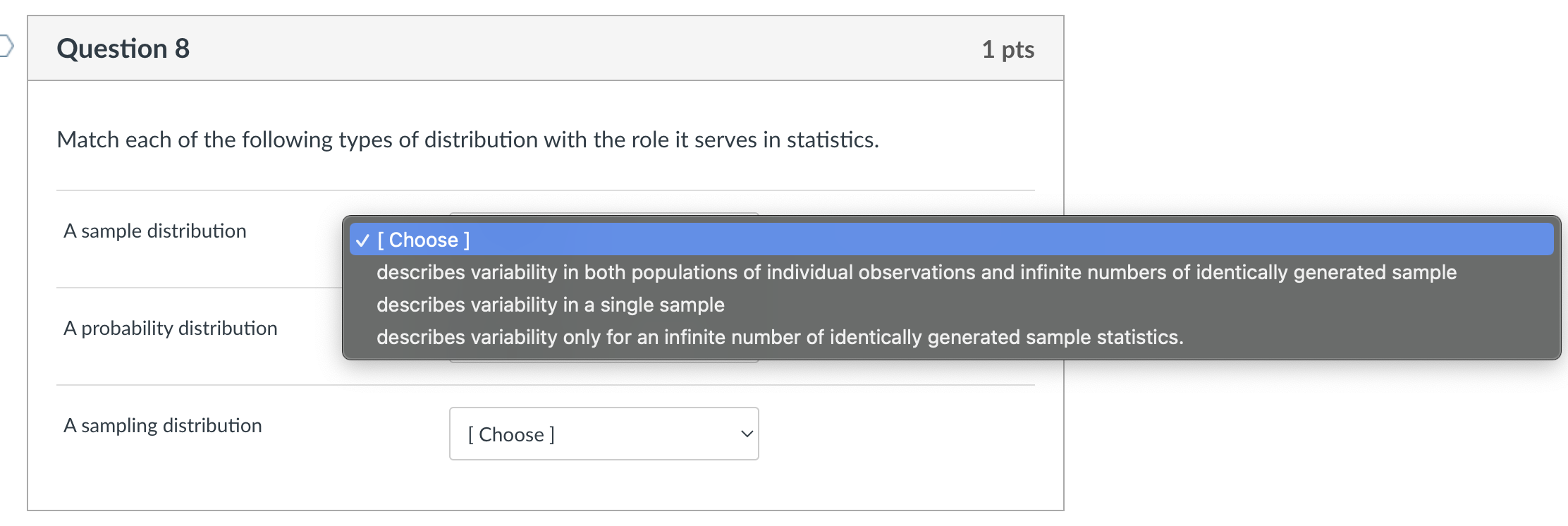Select "only for an infinite number" option
1568x526 pixels.
click(779, 337)
